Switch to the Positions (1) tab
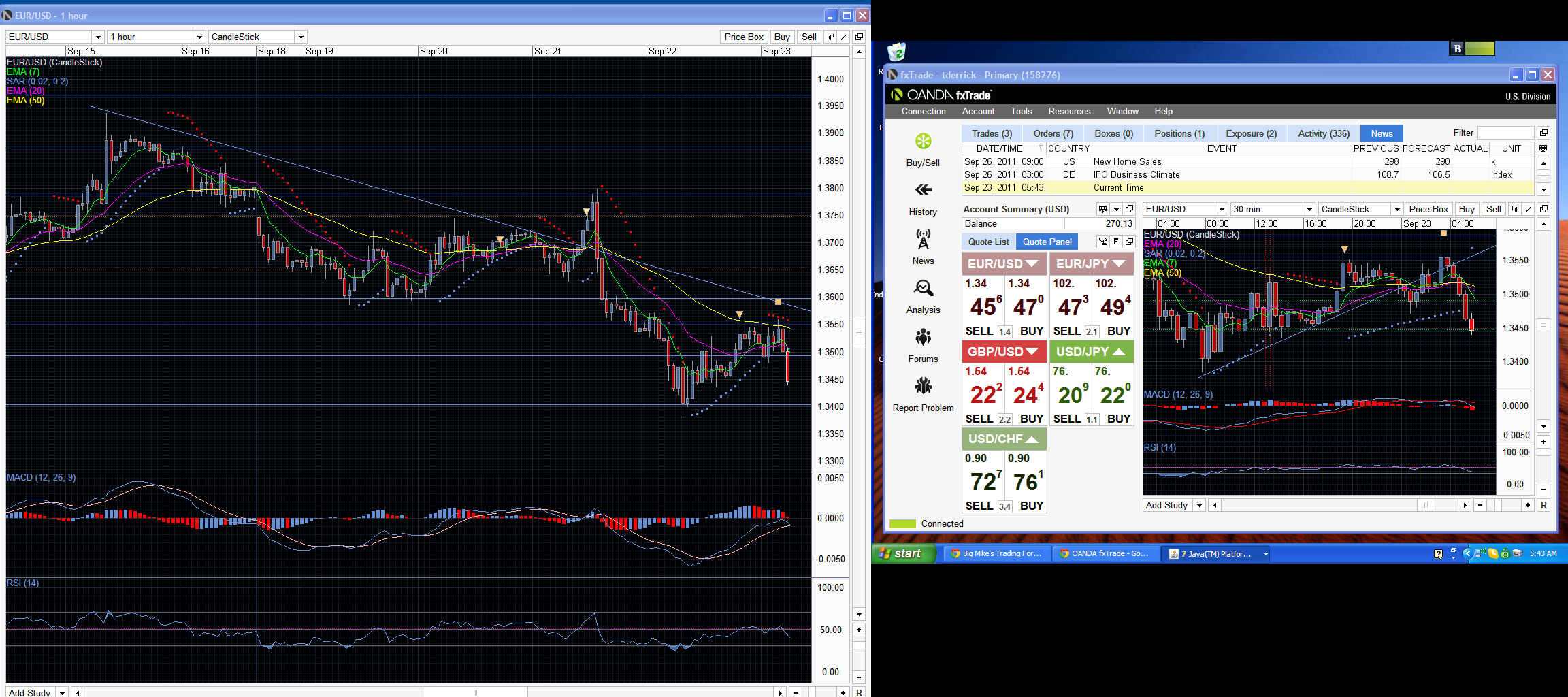Viewport: 1568px width, 697px height. (x=1179, y=133)
